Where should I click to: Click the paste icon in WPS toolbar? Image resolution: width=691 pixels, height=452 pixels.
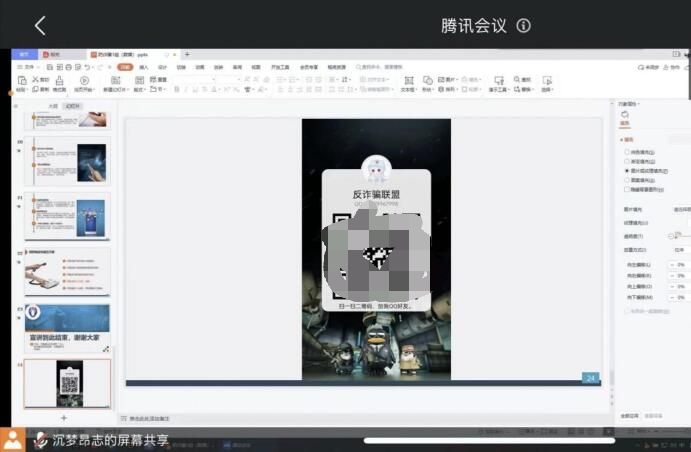21,83
